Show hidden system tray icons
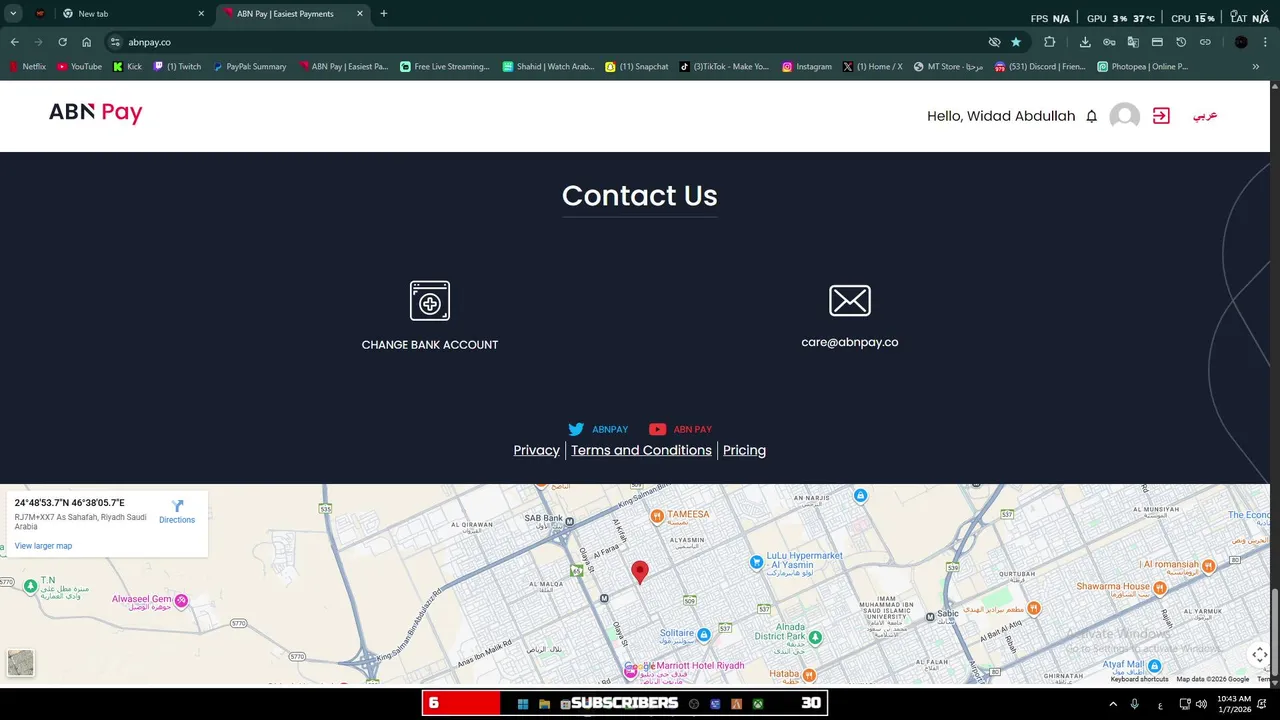The image size is (1280, 720). click(x=1113, y=704)
